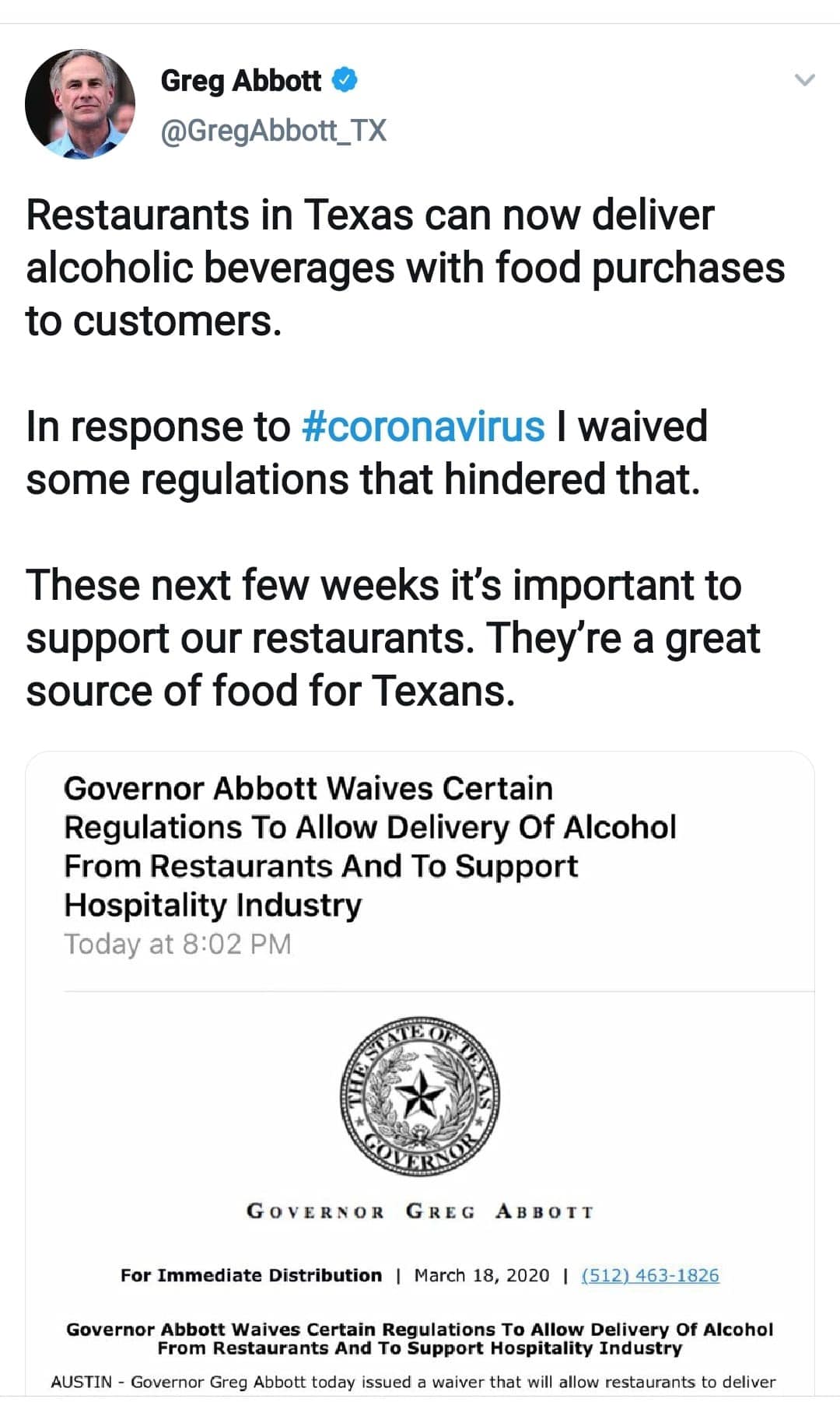The width and height of the screenshot is (840, 1402).
Task: Click the five-pointed star inside the seal
Action: pyautogui.click(x=420, y=1094)
